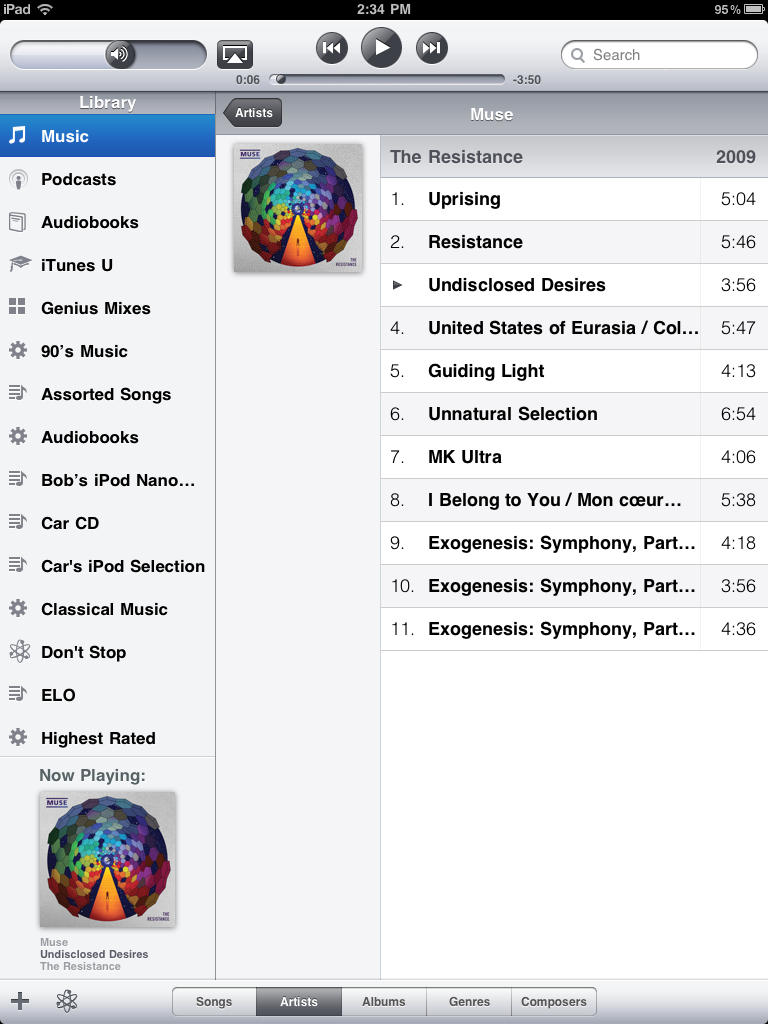
Task: Tap the now-playing arrow beside Undisclosed Desires
Action: (397, 285)
